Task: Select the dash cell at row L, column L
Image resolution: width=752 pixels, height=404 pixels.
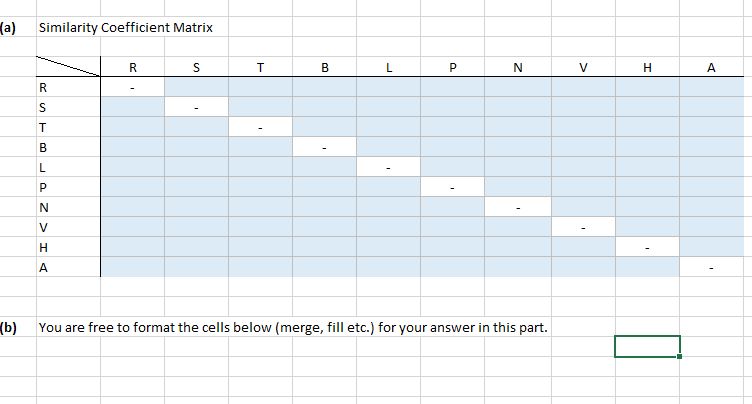Action: pyautogui.click(x=388, y=167)
